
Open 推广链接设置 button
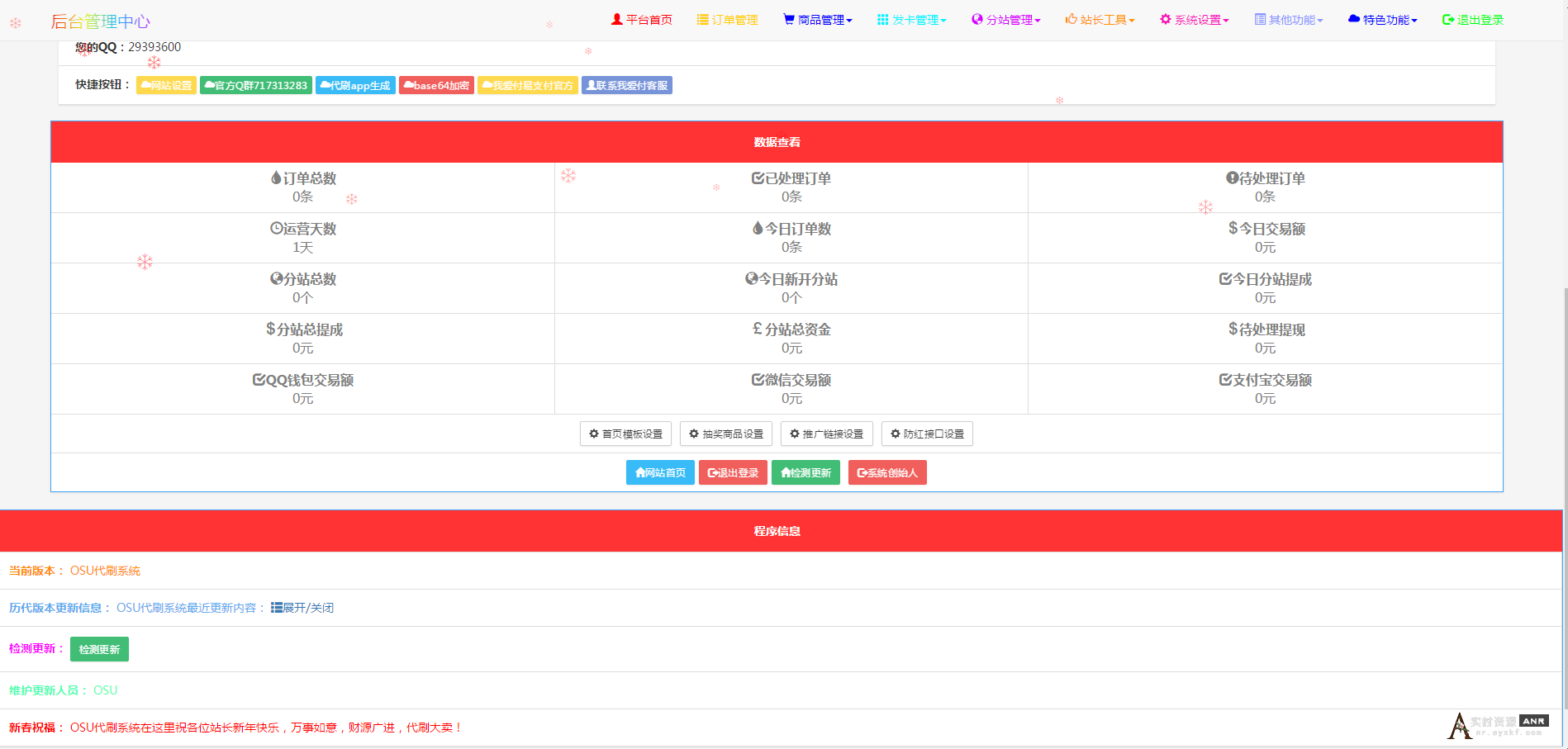[x=827, y=434]
